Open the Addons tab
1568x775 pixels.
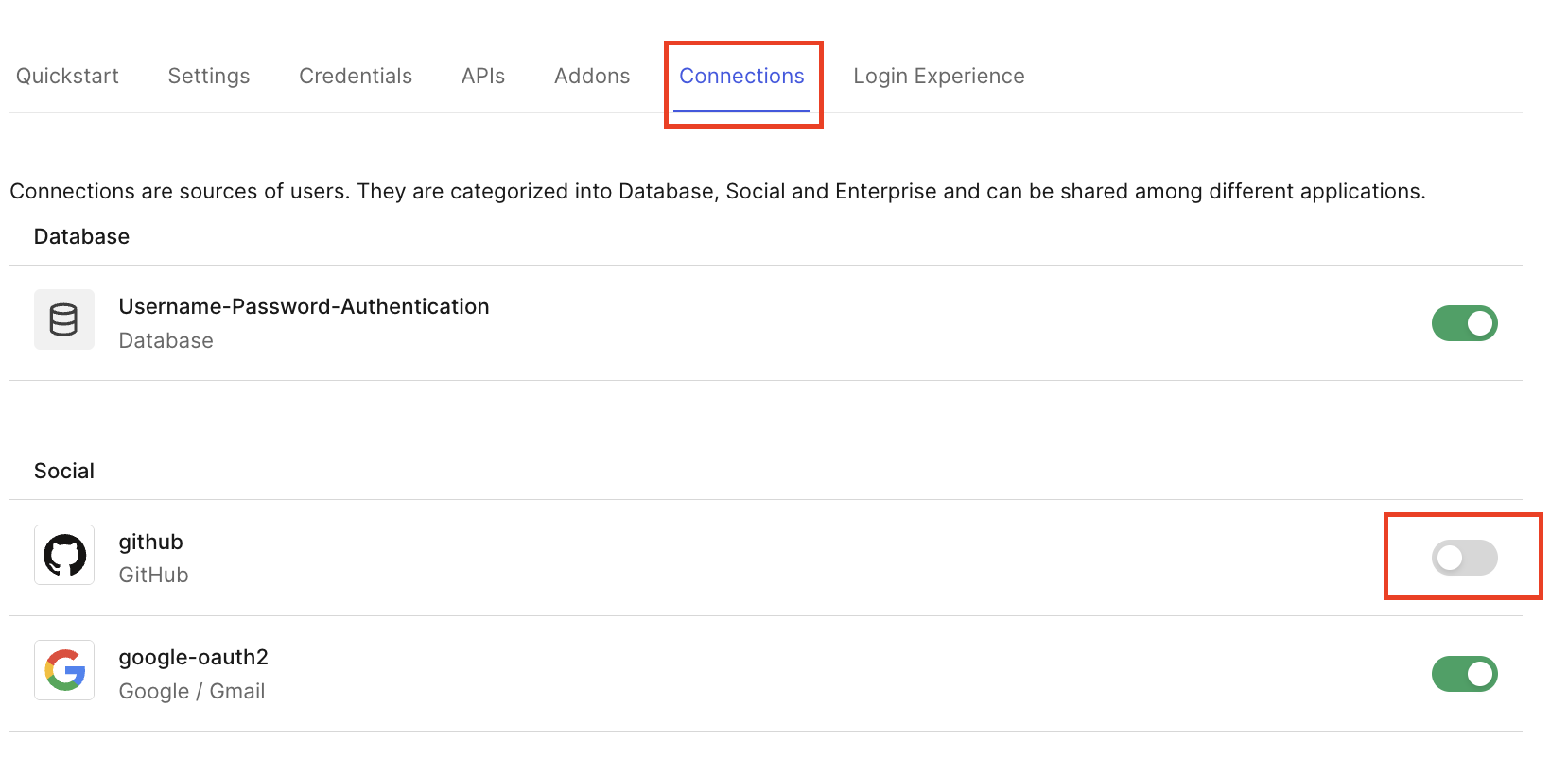[x=592, y=76]
